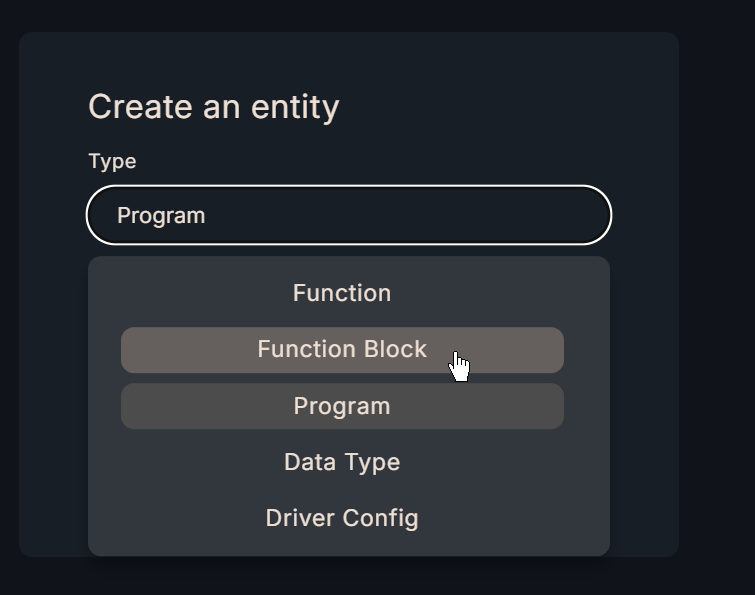The height and width of the screenshot is (595, 755).
Task: Click the first option, Function
Action: pyautogui.click(x=342, y=293)
